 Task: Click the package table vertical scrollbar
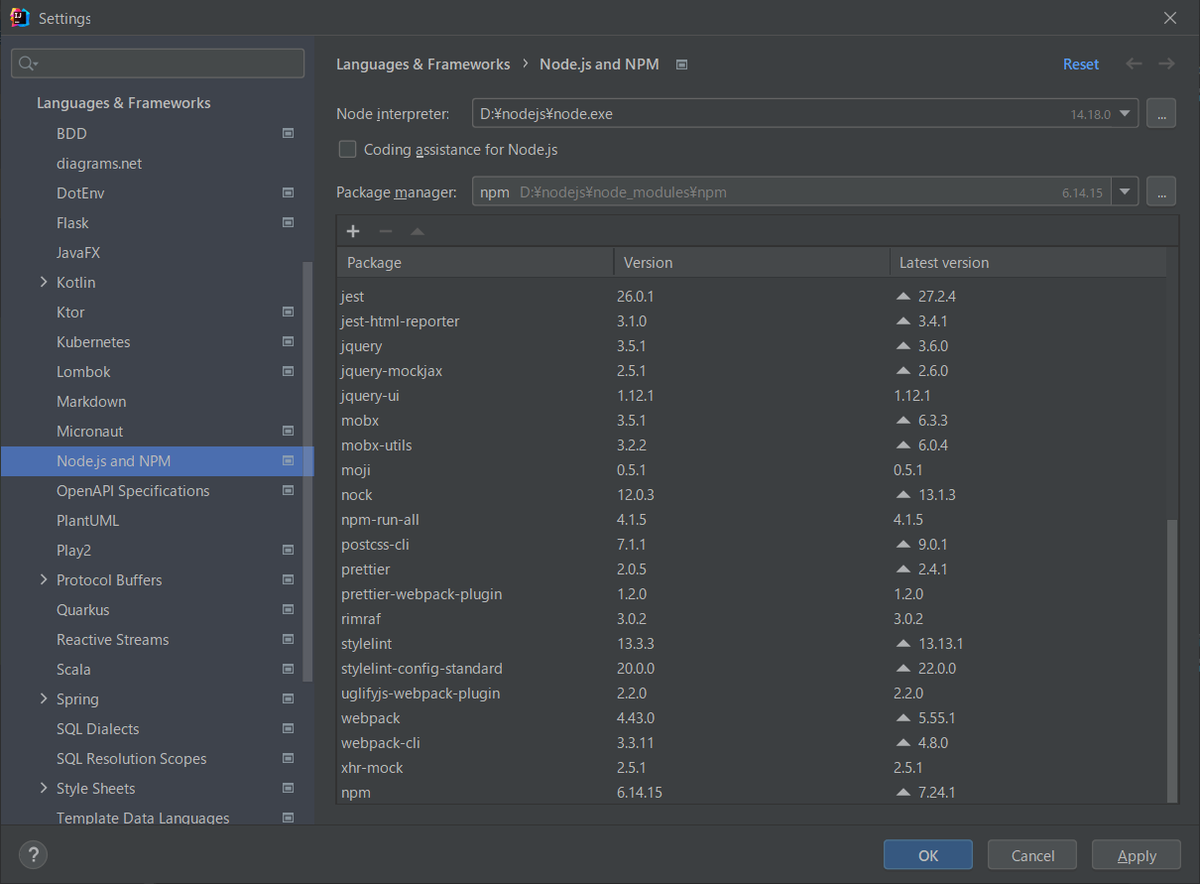[1172, 660]
